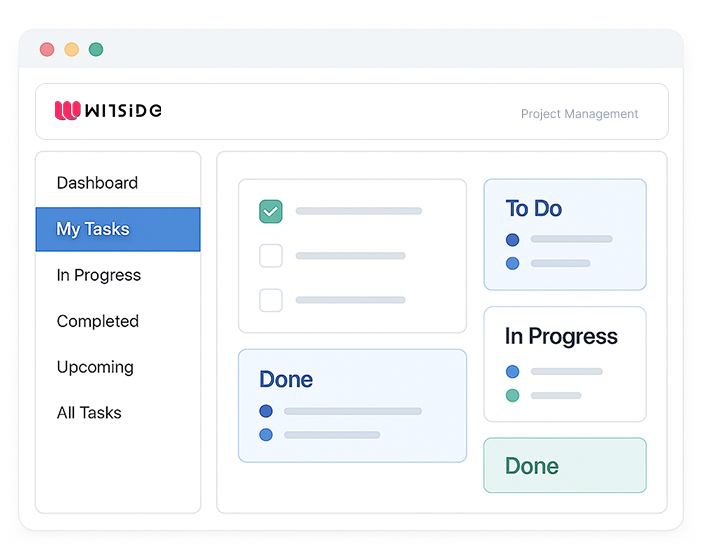
Task: Show Upcoming tasks in sidebar
Action: [95, 367]
